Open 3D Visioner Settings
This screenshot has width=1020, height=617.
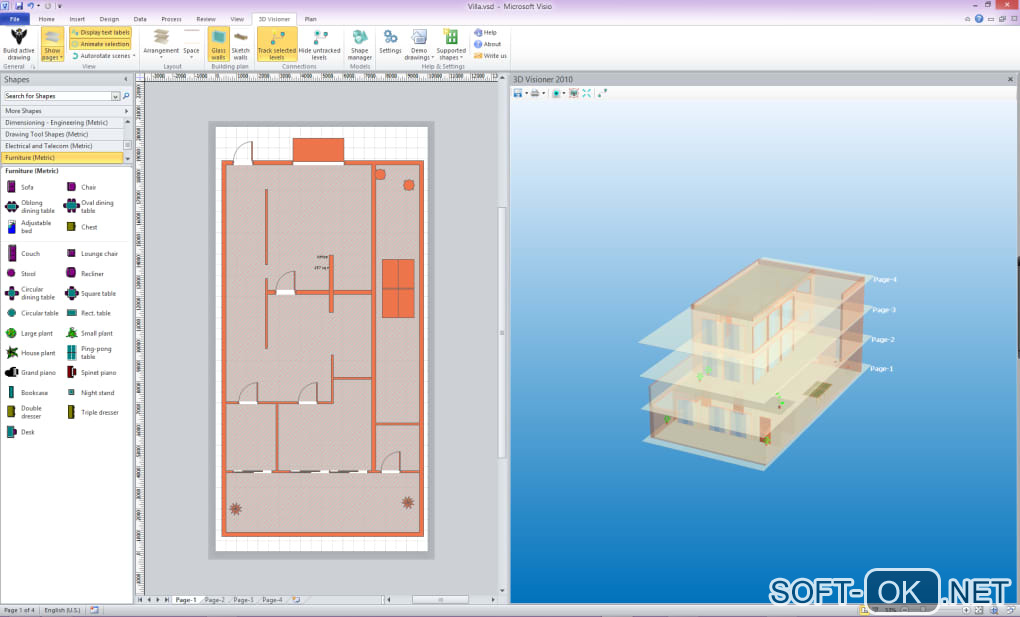point(390,38)
